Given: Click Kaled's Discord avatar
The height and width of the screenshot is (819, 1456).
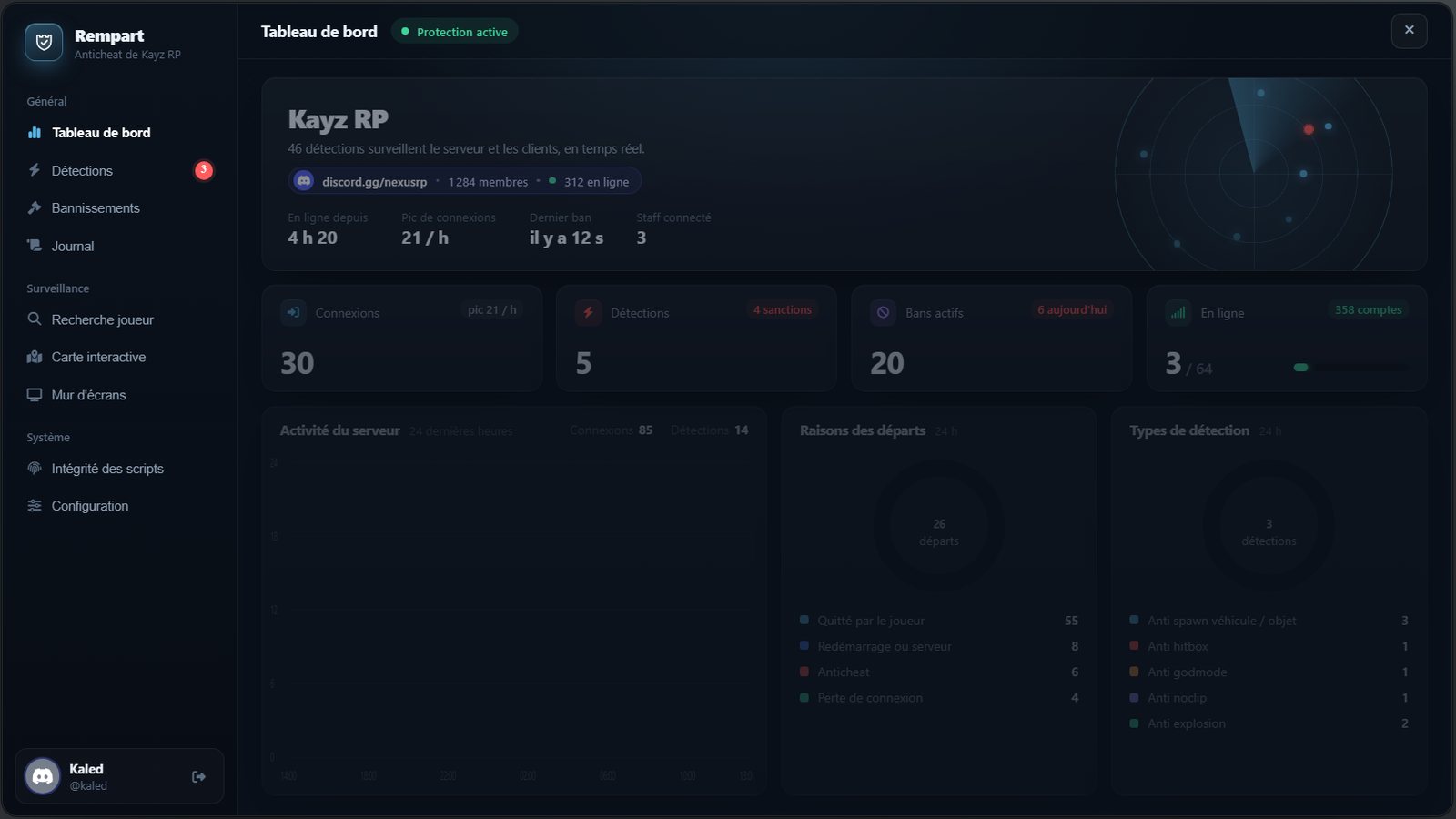Looking at the screenshot, I should (x=42, y=776).
